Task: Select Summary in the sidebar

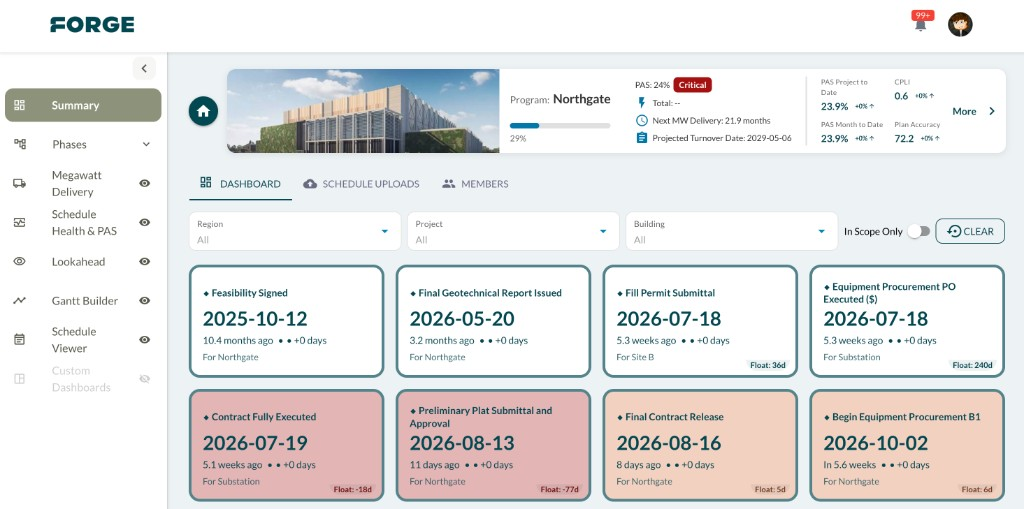Action: pos(83,105)
